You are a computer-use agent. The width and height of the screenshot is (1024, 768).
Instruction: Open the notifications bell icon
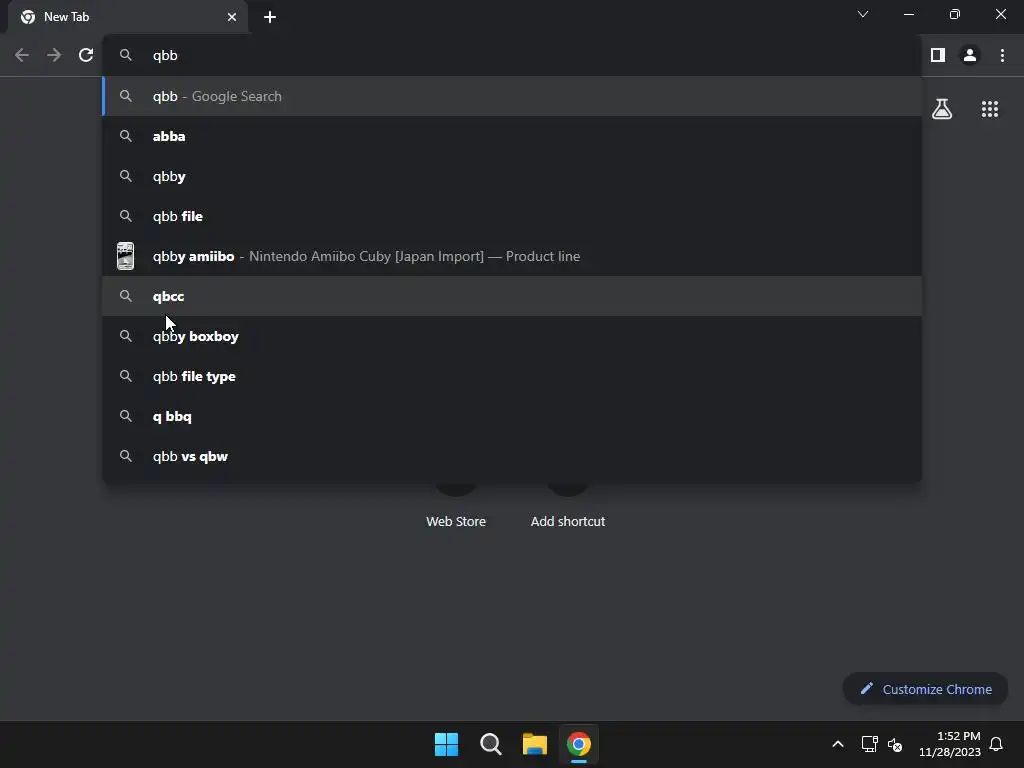(996, 744)
